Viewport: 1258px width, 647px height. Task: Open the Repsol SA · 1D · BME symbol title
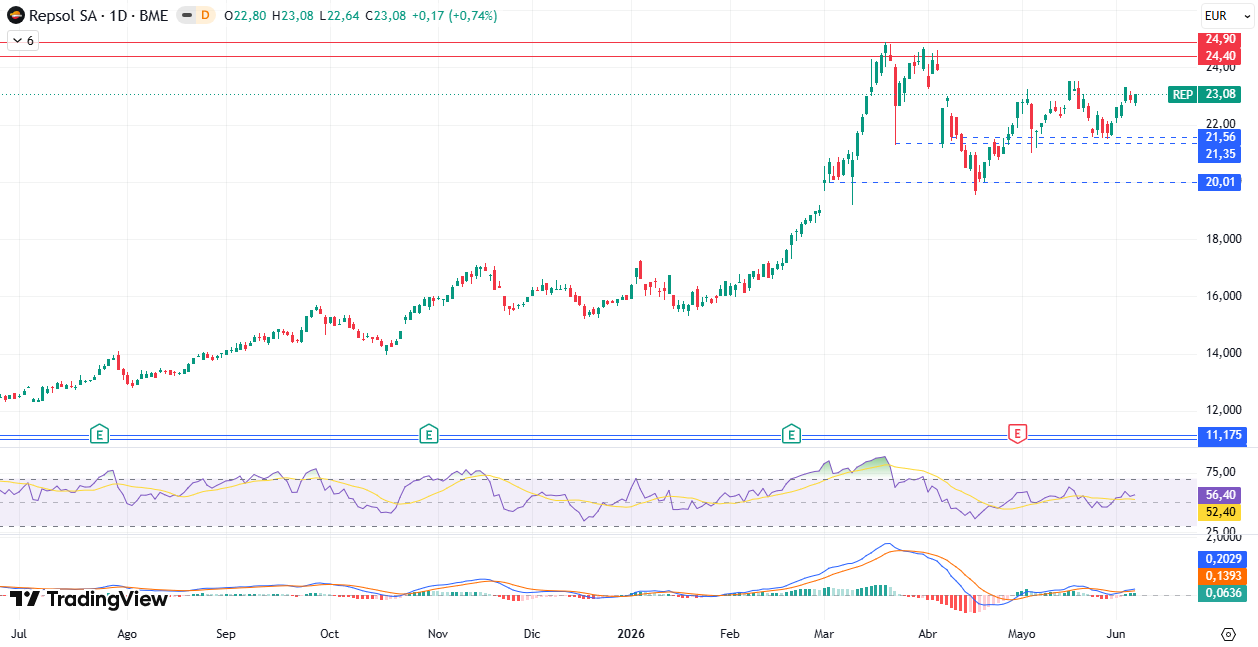pyautogui.click(x=98, y=16)
